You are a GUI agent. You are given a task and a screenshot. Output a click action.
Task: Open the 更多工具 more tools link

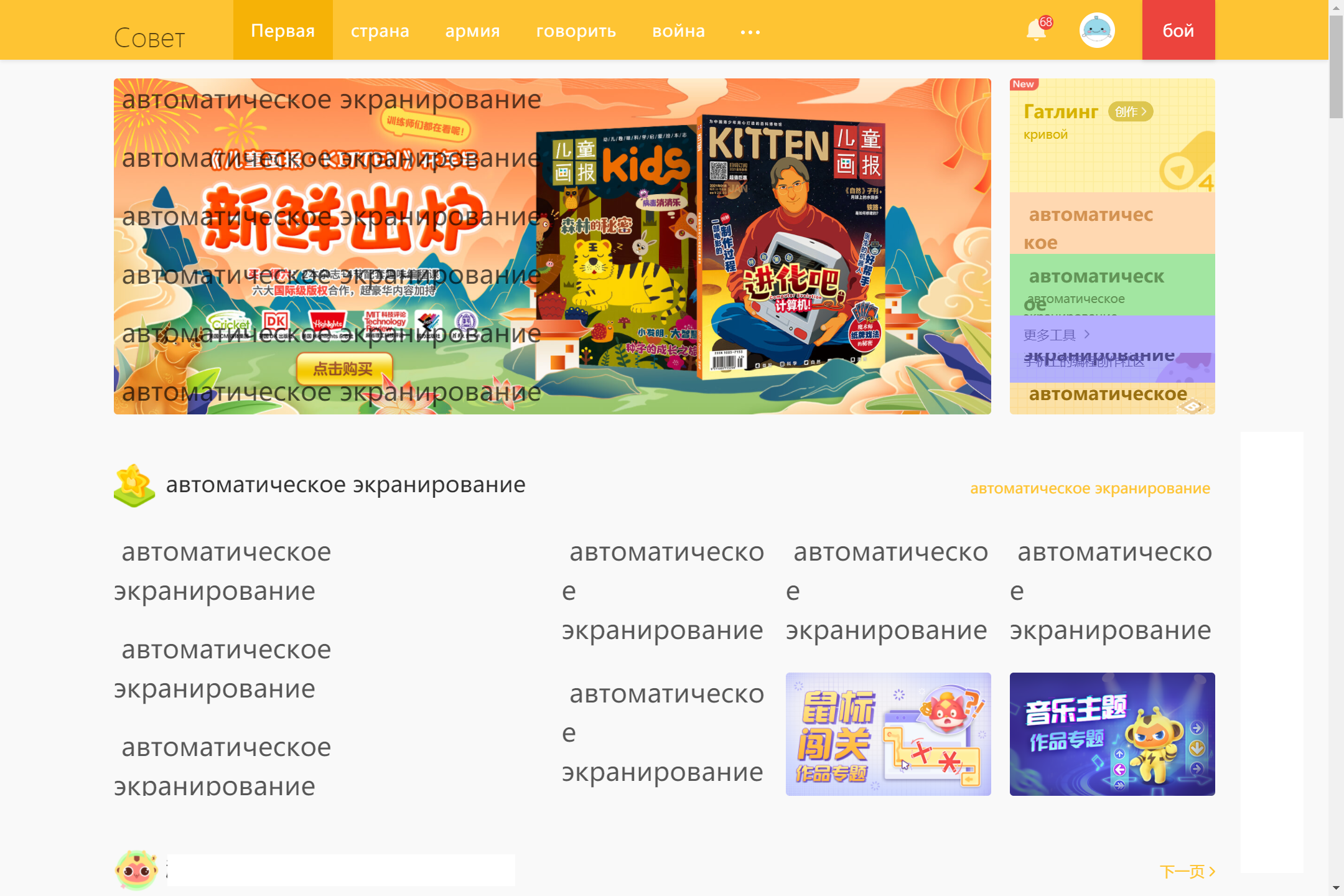coord(1057,335)
